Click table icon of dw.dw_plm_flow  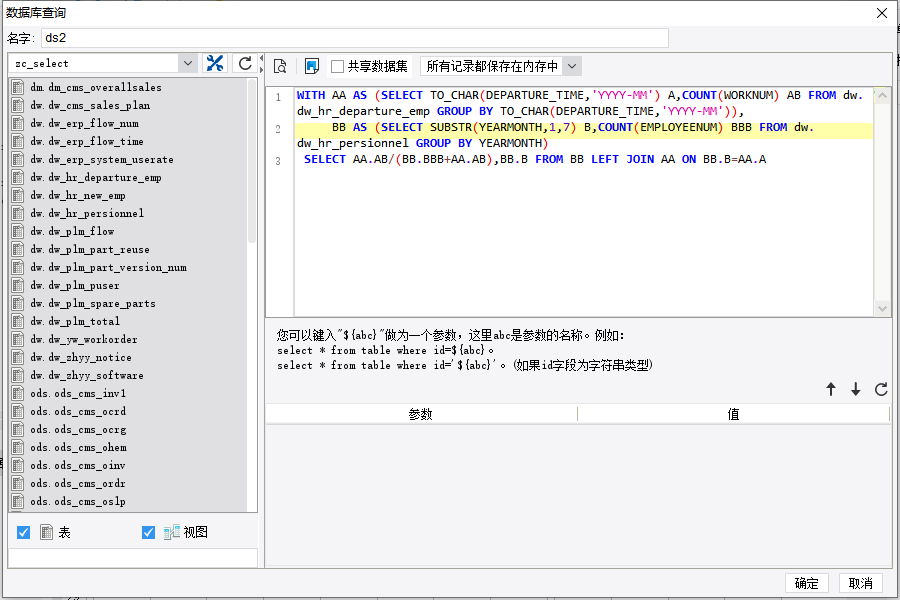pos(18,231)
